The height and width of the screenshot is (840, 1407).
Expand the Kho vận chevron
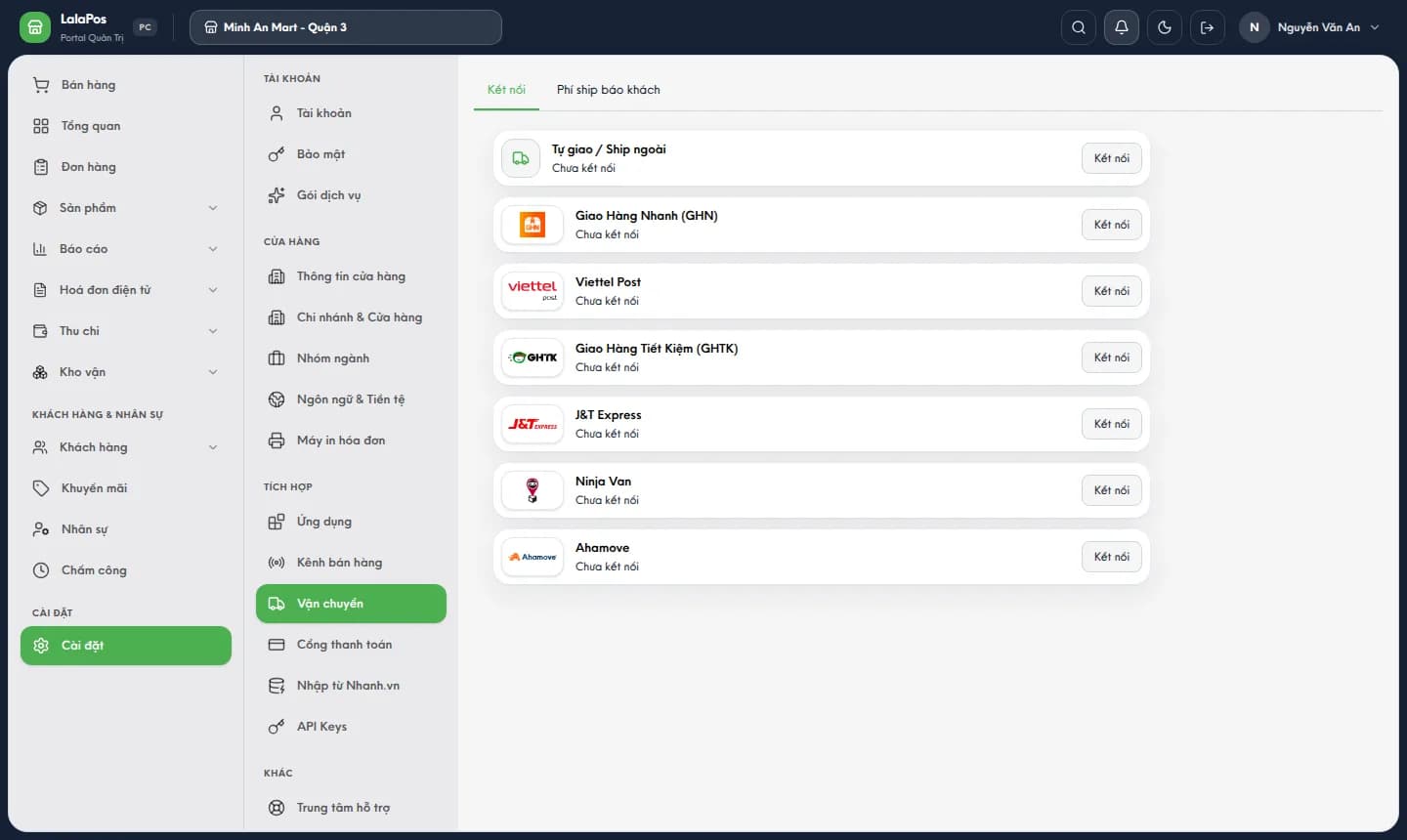[x=213, y=372]
